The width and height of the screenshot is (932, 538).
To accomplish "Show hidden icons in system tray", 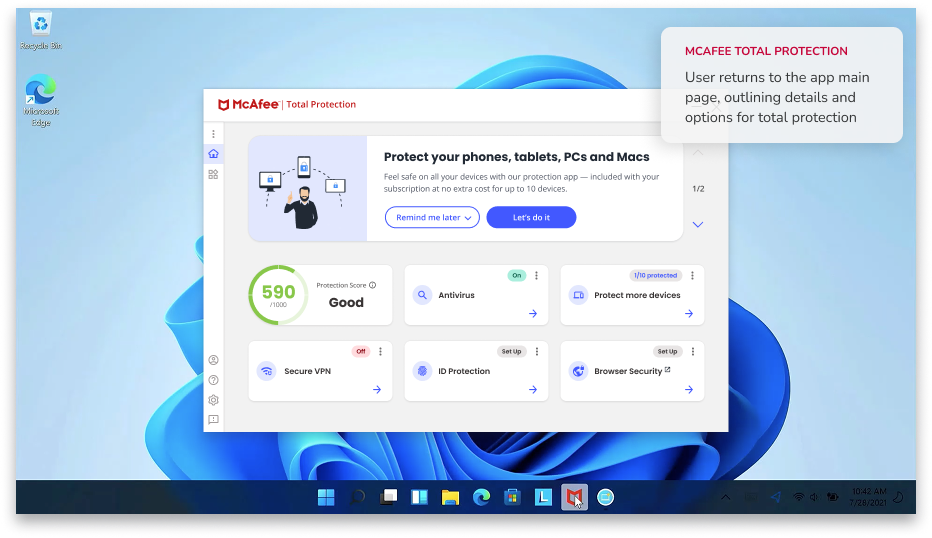I will (726, 497).
